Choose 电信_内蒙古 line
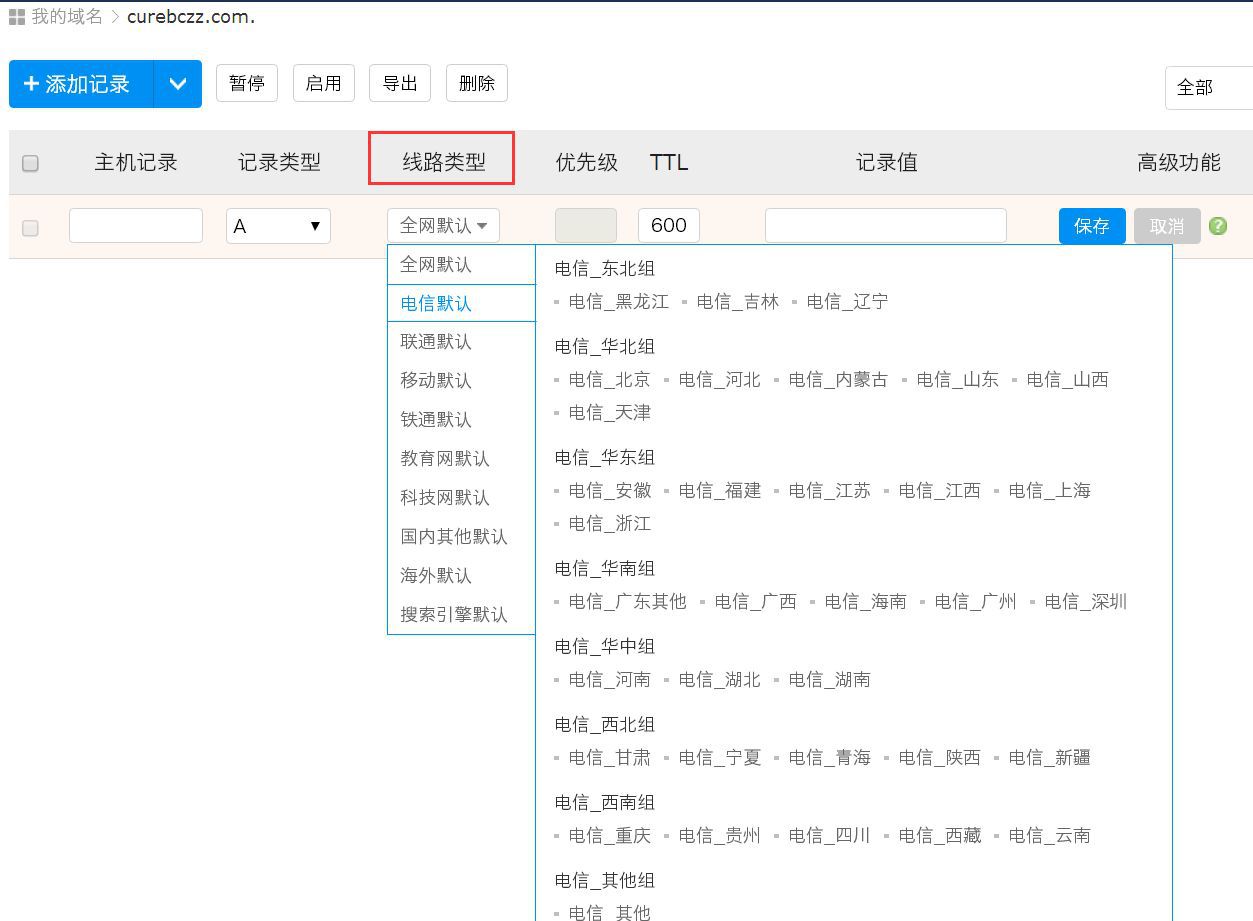 pyautogui.click(x=839, y=380)
